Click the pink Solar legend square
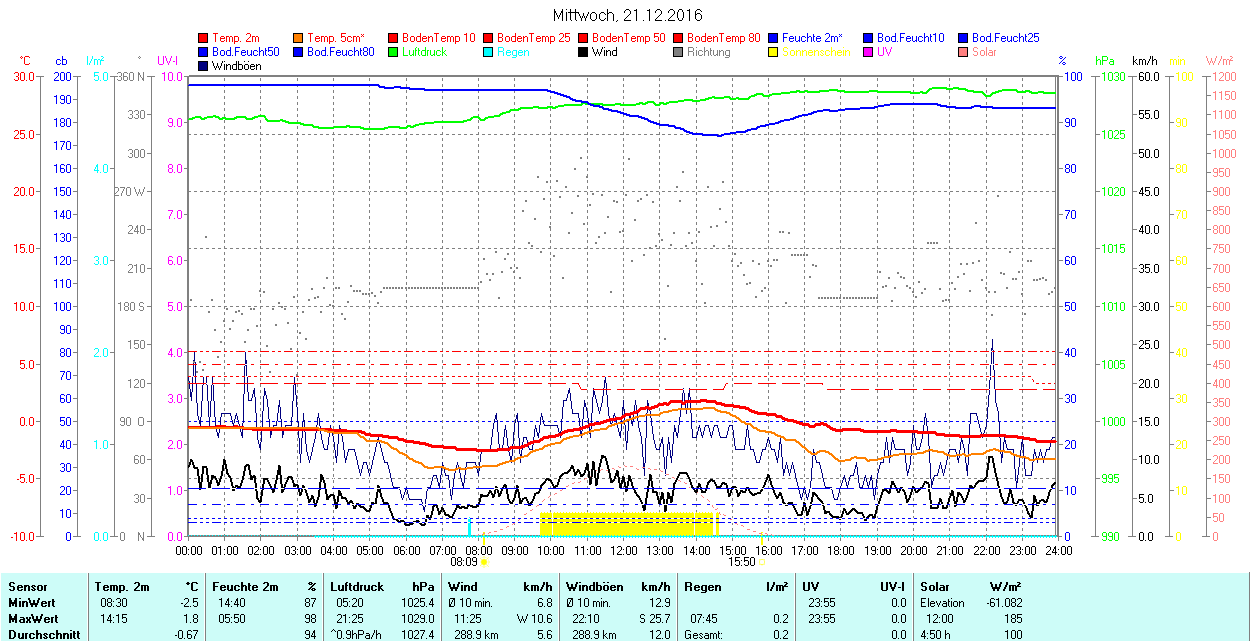The height and width of the screenshot is (641, 1250). click(963, 52)
